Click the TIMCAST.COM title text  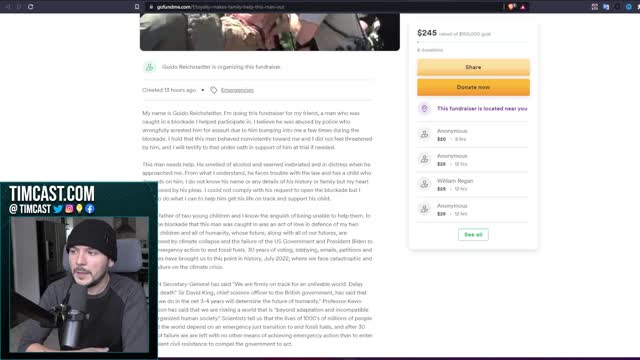[52, 193]
